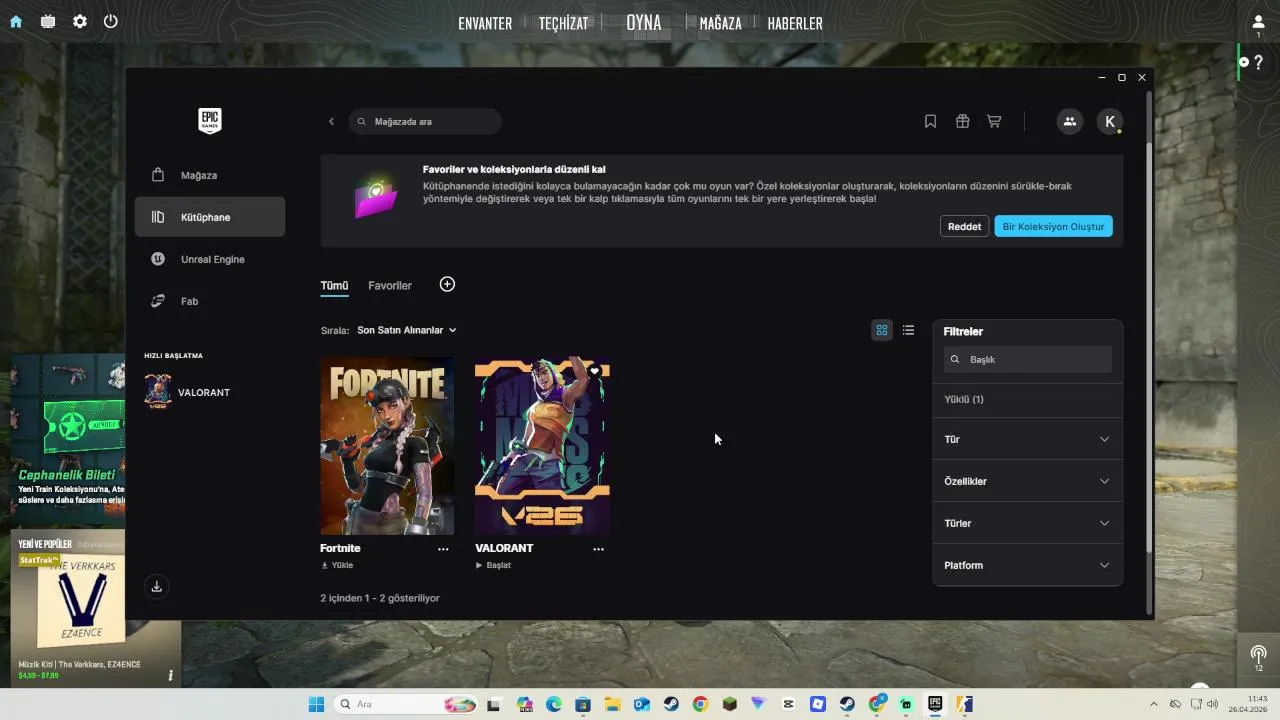The width and height of the screenshot is (1280, 720).
Task: Expand the Özellikler filter
Action: pyautogui.click(x=1028, y=481)
